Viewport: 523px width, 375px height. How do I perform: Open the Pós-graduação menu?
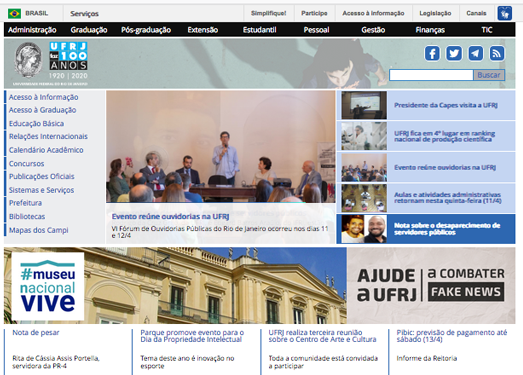[x=146, y=30]
